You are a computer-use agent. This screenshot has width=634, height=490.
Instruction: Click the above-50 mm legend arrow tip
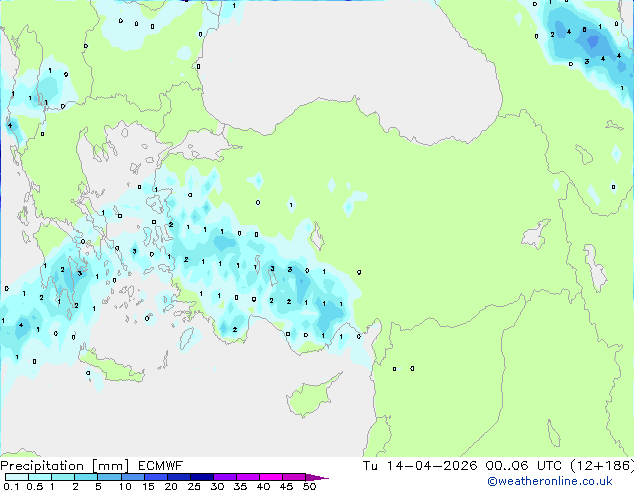click(317, 477)
